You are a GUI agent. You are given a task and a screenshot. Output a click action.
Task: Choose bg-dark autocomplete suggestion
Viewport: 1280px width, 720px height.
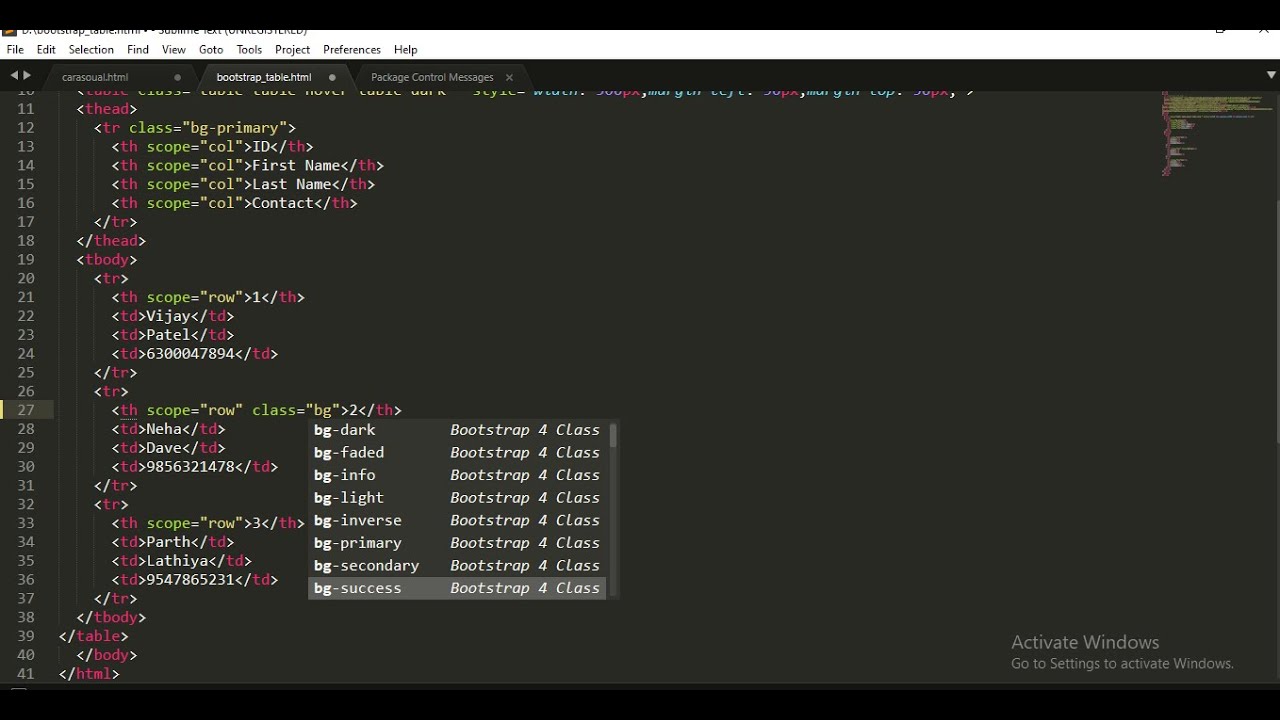click(x=459, y=430)
